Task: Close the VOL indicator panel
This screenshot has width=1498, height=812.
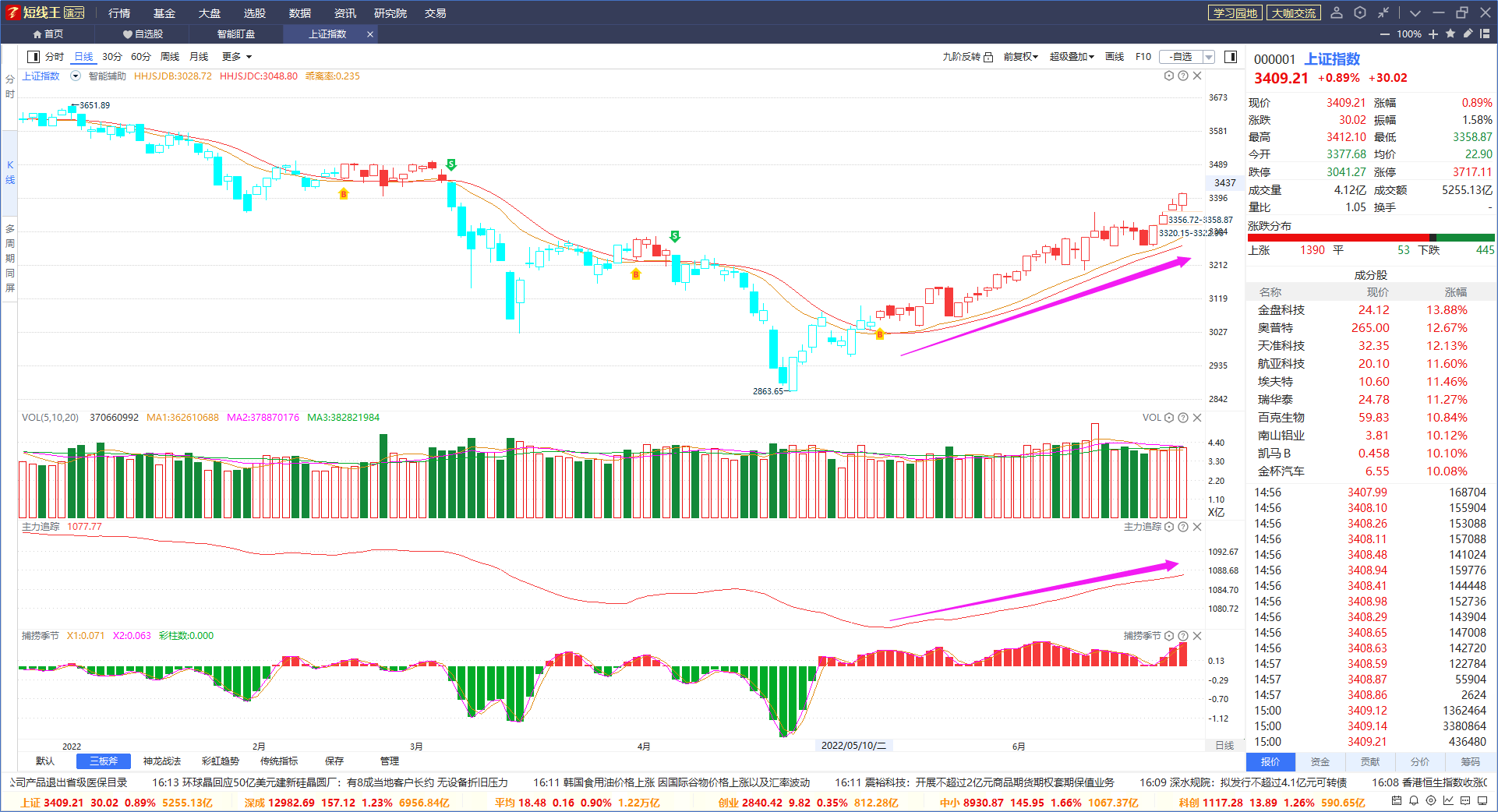Action: (x=1197, y=418)
